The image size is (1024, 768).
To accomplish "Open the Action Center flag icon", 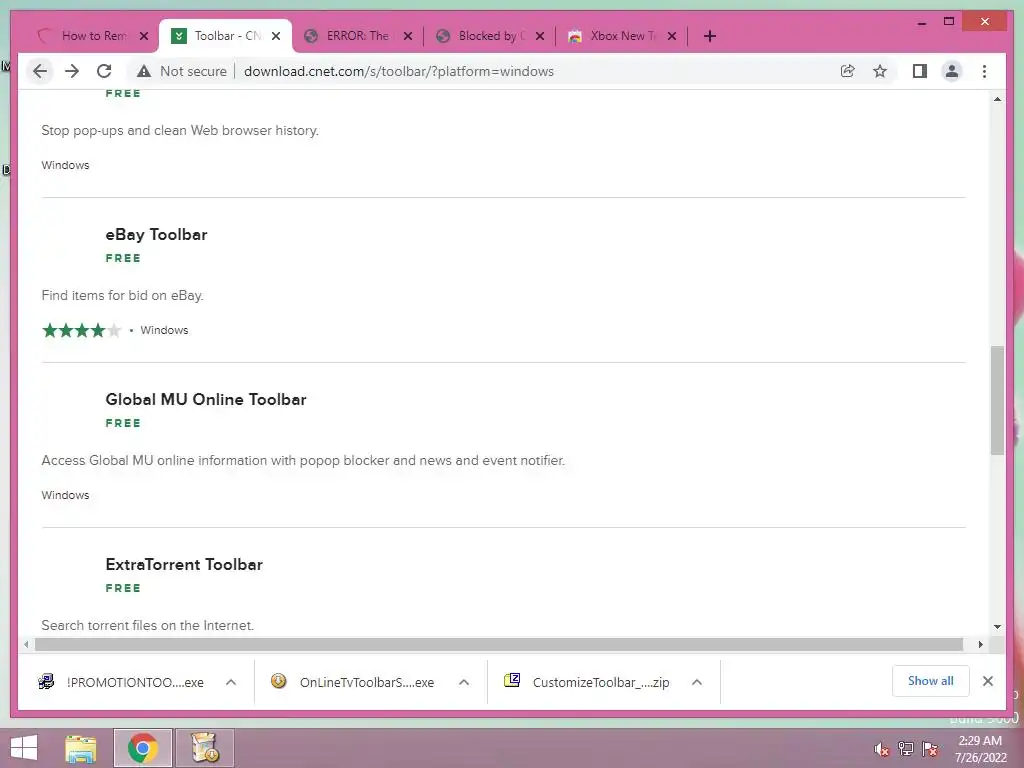I will [x=930, y=749].
